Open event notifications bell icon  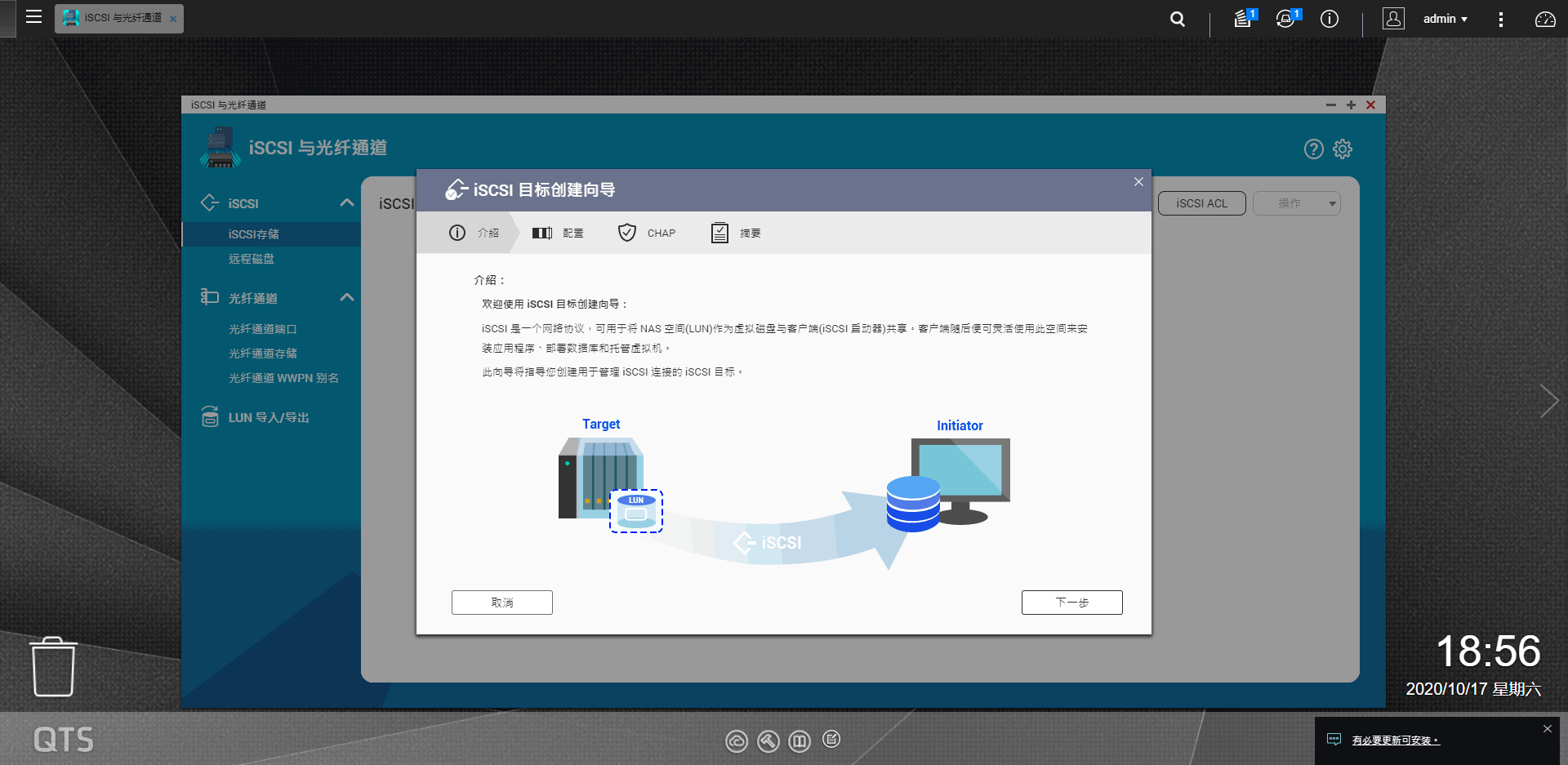coord(1287,18)
